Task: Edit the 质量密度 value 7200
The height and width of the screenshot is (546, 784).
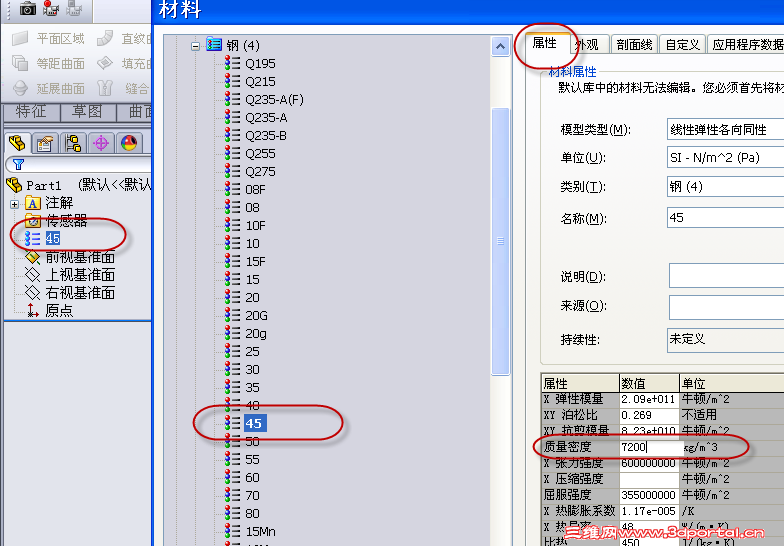Action: [651, 447]
